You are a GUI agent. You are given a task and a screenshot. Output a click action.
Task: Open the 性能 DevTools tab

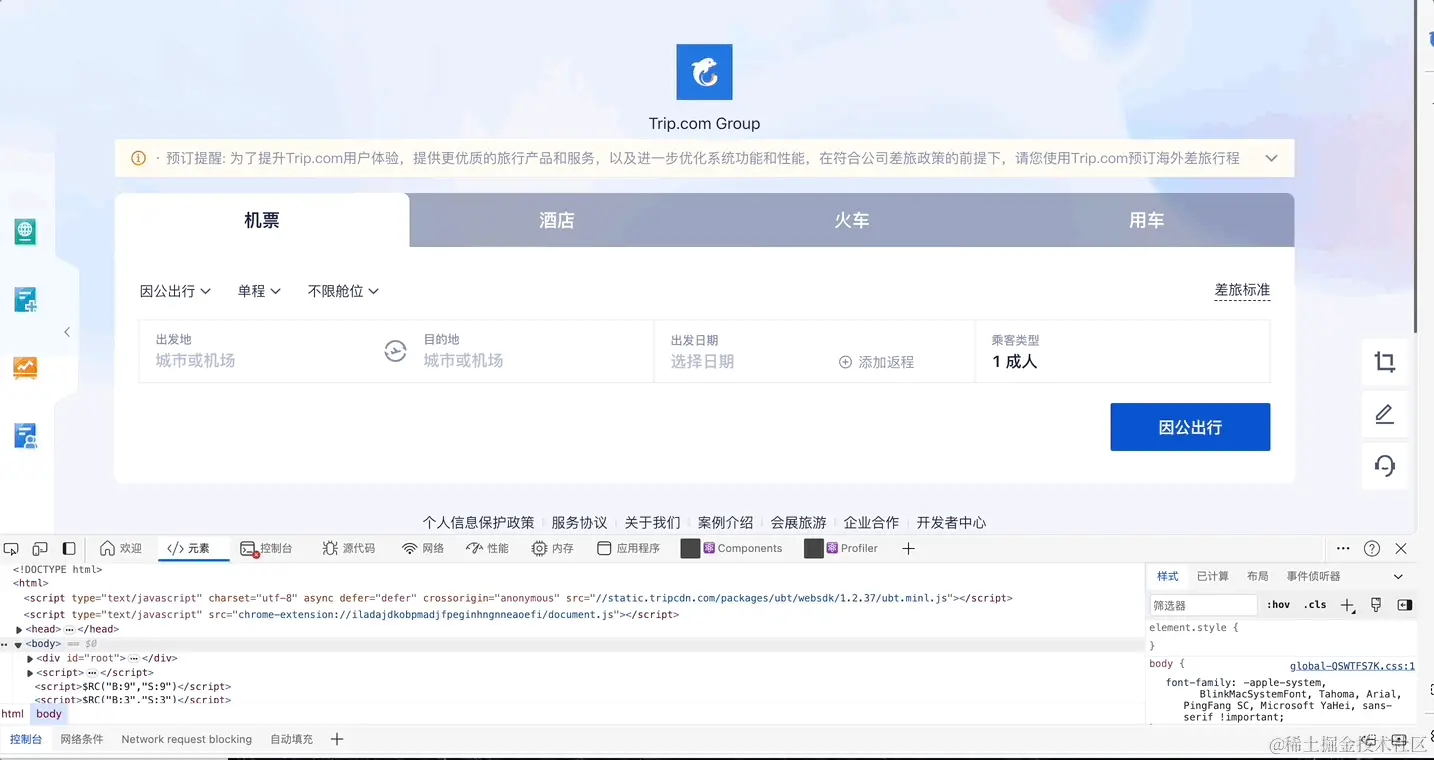[488, 548]
